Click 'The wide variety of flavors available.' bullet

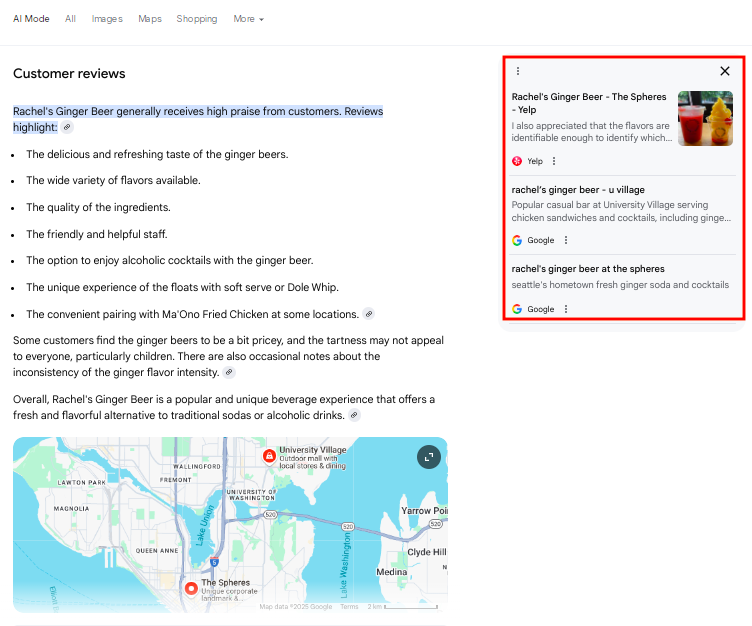pos(113,180)
